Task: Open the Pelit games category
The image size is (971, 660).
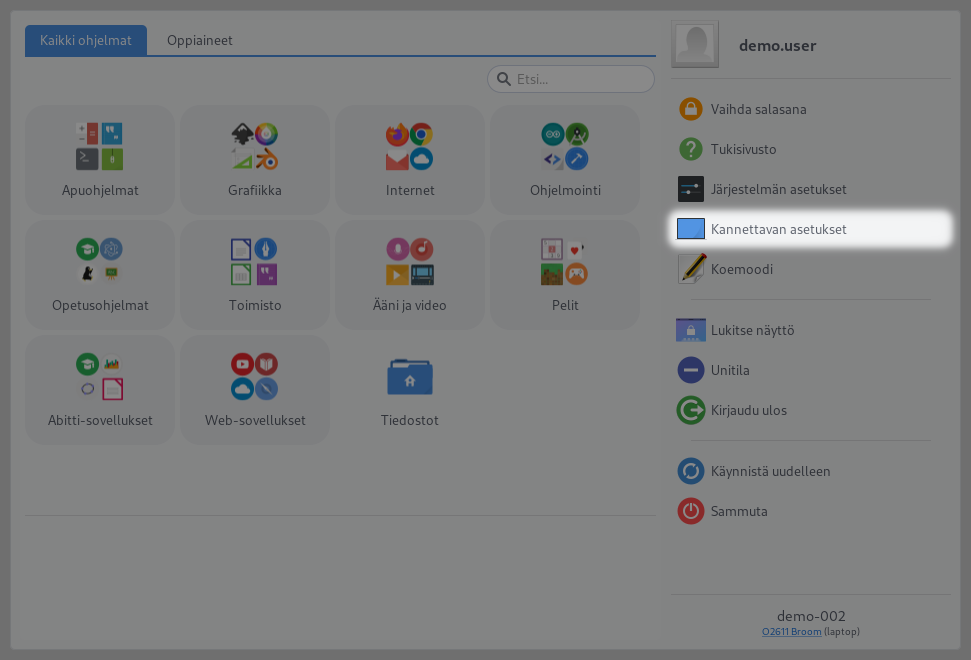Action: [564, 275]
